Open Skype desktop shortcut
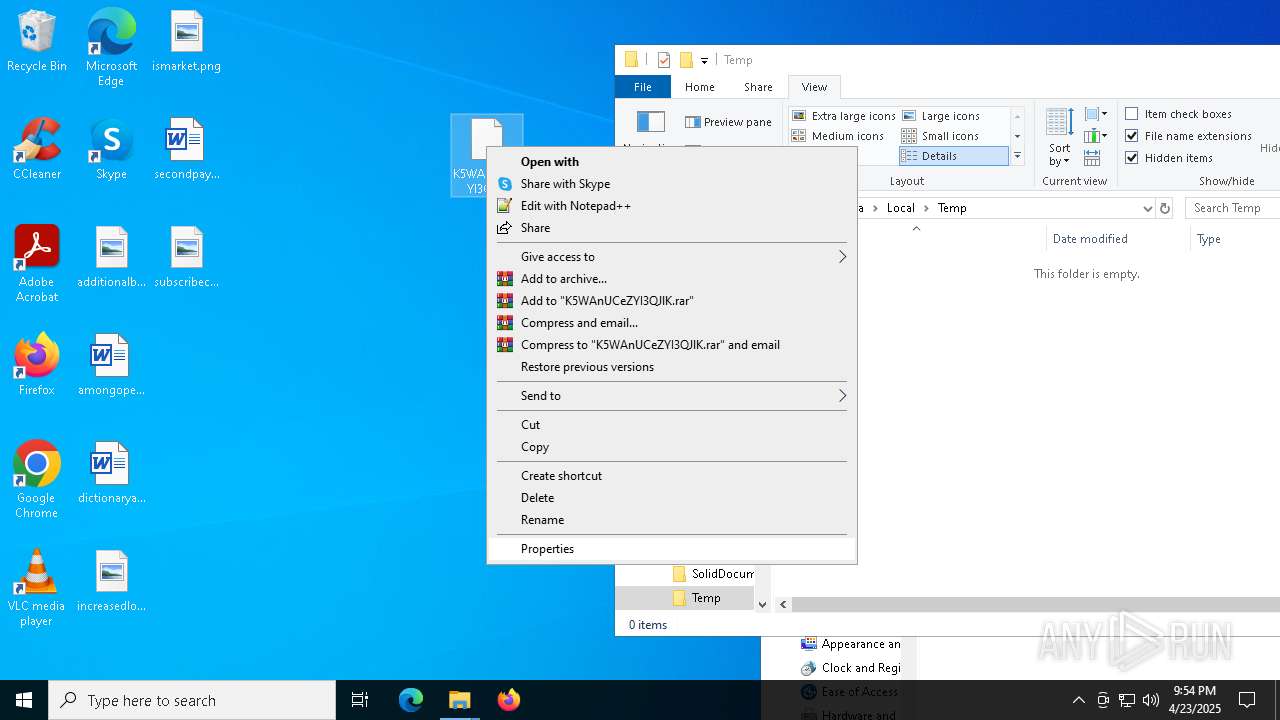Screen dimensions: 1280x720 111,149
